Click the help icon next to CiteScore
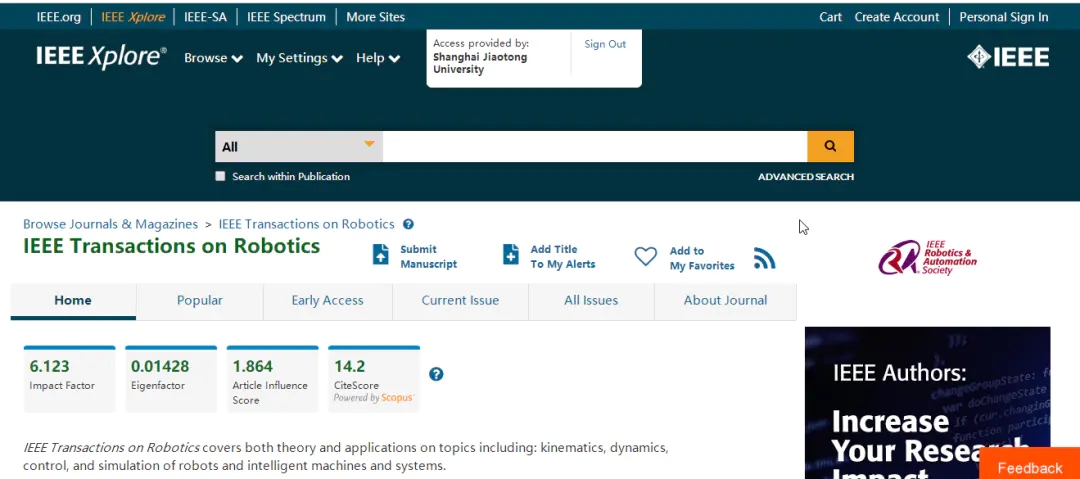The image size is (1080, 479). pos(436,374)
